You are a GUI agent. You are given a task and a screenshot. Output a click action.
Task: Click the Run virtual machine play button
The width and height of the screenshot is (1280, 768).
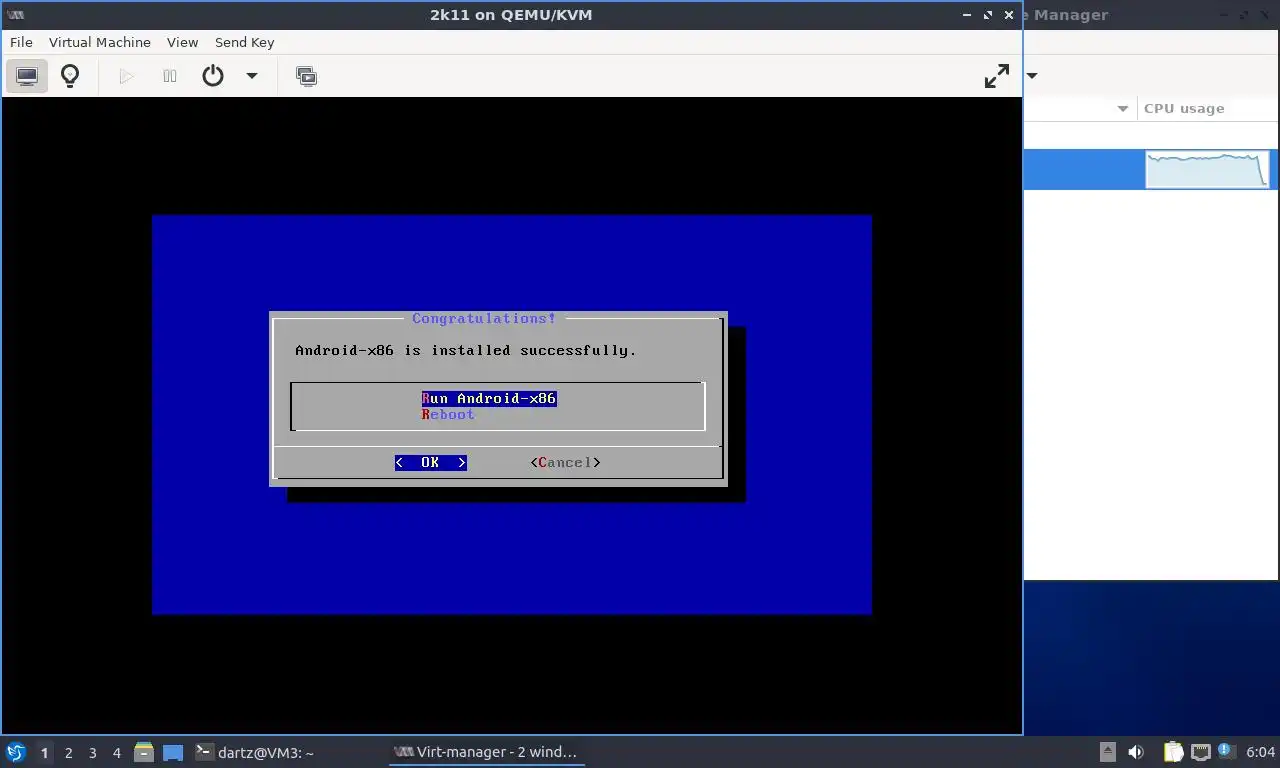coord(126,76)
